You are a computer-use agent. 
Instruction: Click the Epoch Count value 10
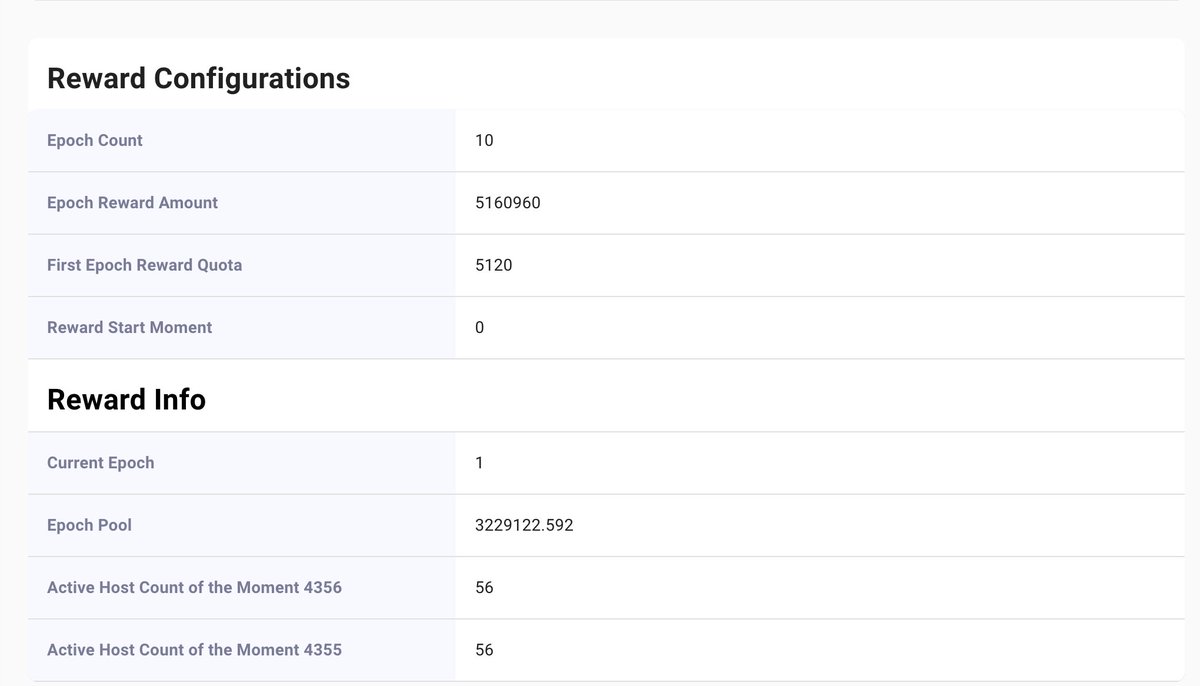pos(483,140)
